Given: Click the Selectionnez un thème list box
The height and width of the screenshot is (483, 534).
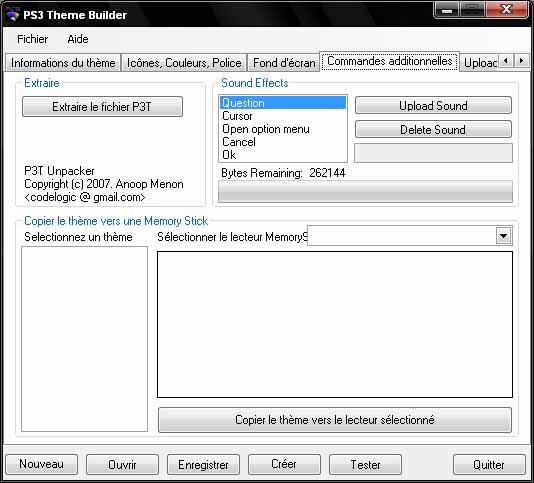Looking at the screenshot, I should (84, 339).
